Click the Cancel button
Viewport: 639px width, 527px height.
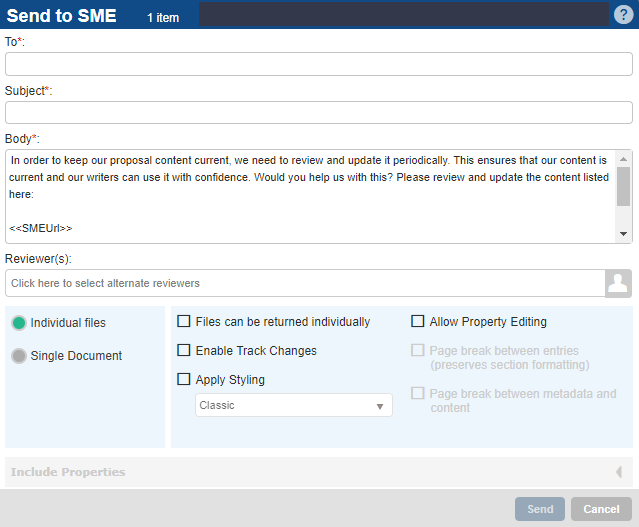pyautogui.click(x=602, y=509)
